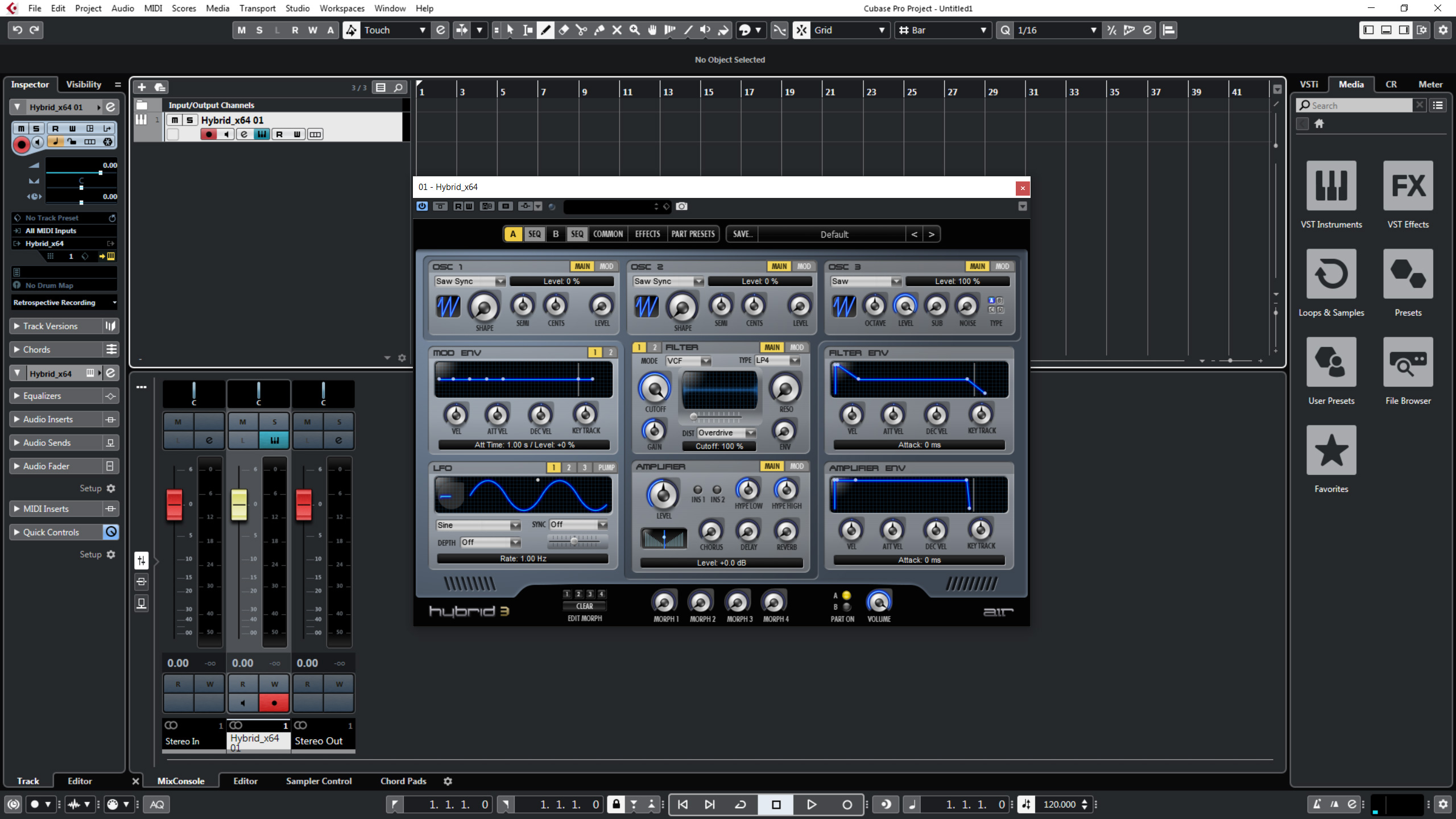Click the Redo arrow icon
1456x819 pixels.
pos(35,30)
